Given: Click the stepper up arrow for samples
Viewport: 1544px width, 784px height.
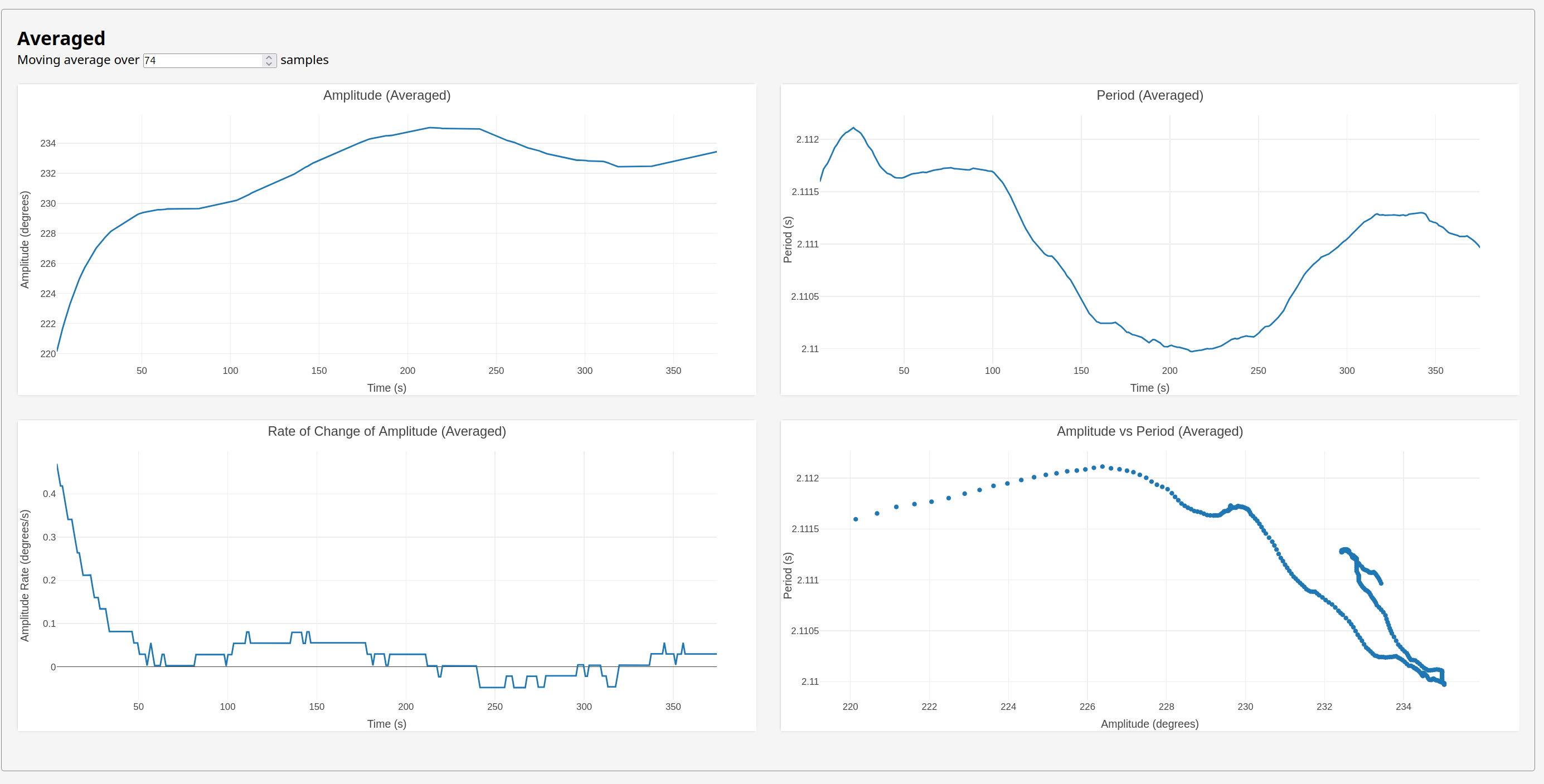Looking at the screenshot, I should tap(269, 57).
